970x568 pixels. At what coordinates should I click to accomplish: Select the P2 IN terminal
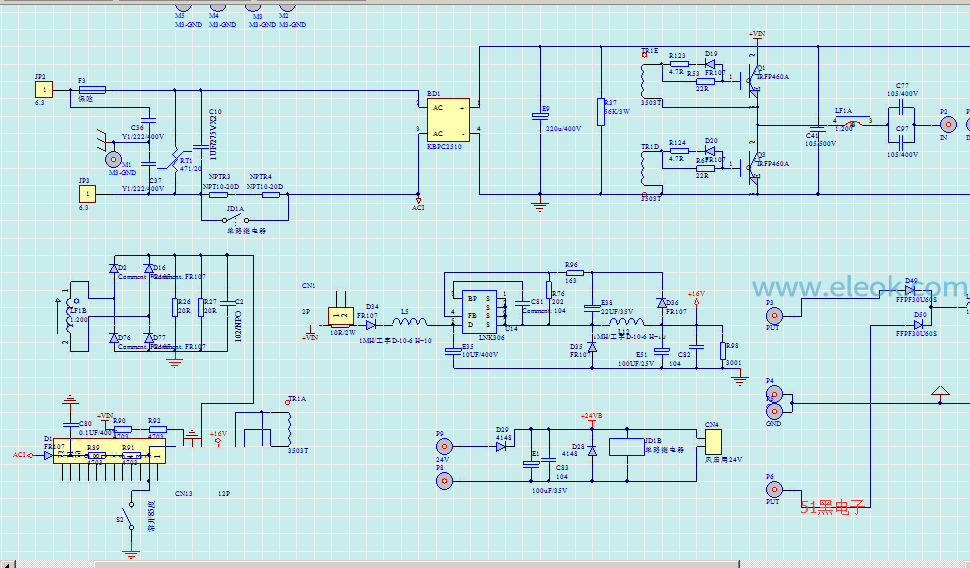coord(948,124)
